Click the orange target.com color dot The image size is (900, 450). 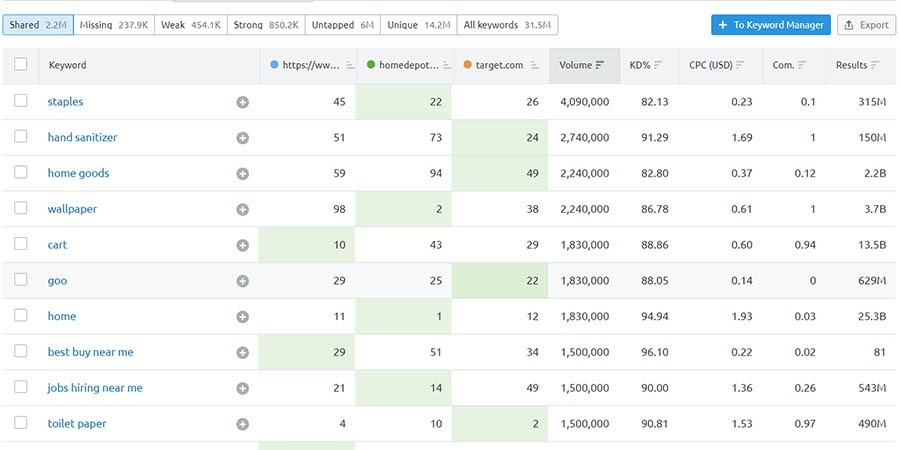pyautogui.click(x=468, y=65)
